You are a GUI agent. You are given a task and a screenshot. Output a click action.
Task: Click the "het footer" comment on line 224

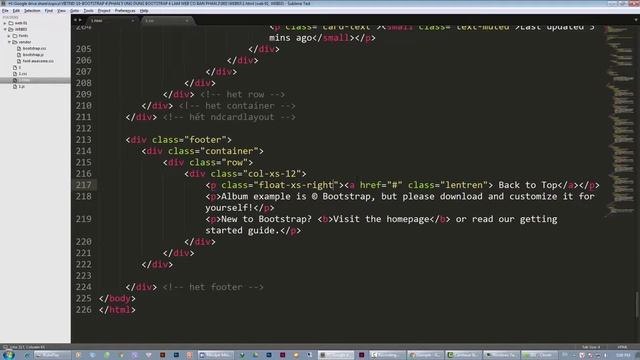(x=213, y=287)
